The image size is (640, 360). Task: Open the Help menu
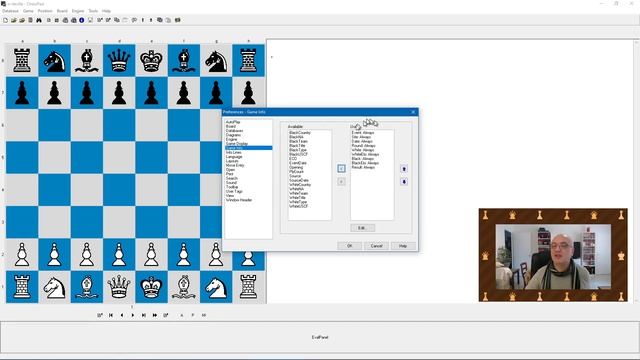click(107, 11)
